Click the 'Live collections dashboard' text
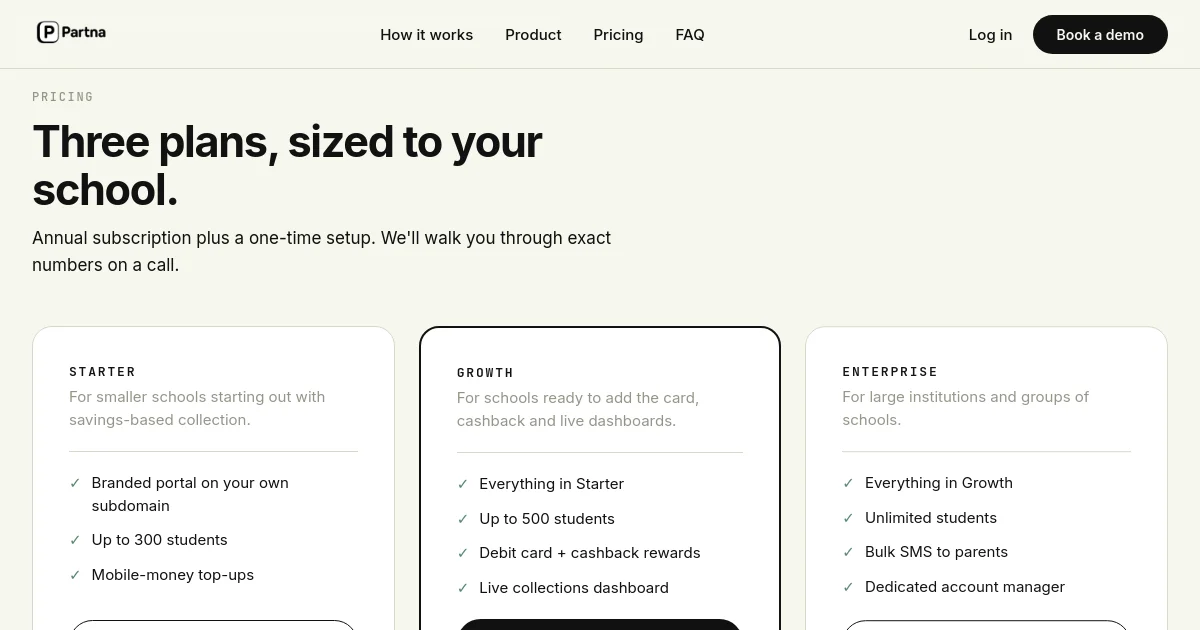The width and height of the screenshot is (1200, 630). point(574,588)
